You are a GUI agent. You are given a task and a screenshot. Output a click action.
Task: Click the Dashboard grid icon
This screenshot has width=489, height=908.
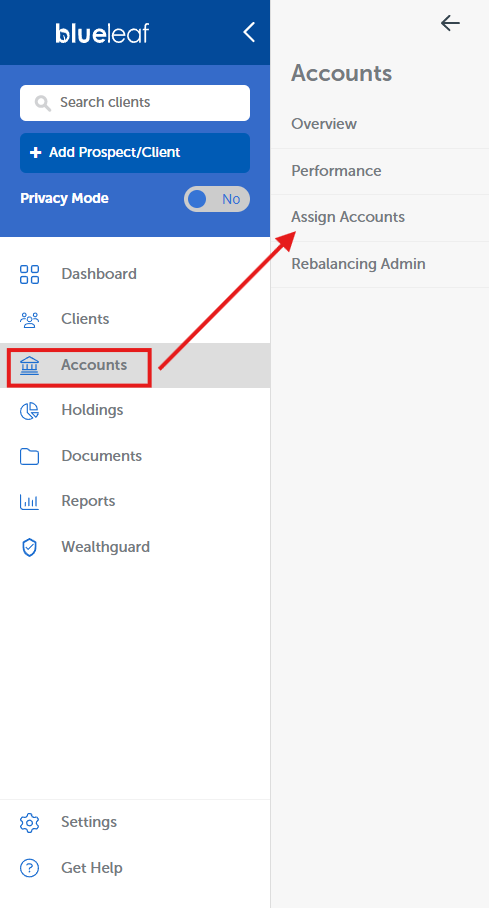click(x=30, y=274)
